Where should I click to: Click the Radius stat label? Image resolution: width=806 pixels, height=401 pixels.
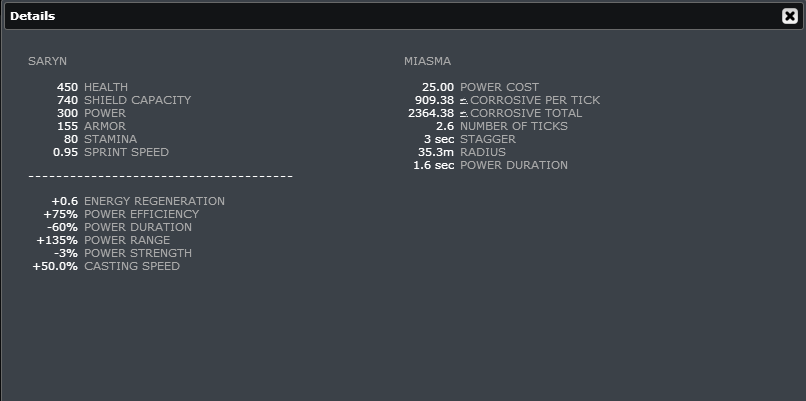click(x=483, y=152)
